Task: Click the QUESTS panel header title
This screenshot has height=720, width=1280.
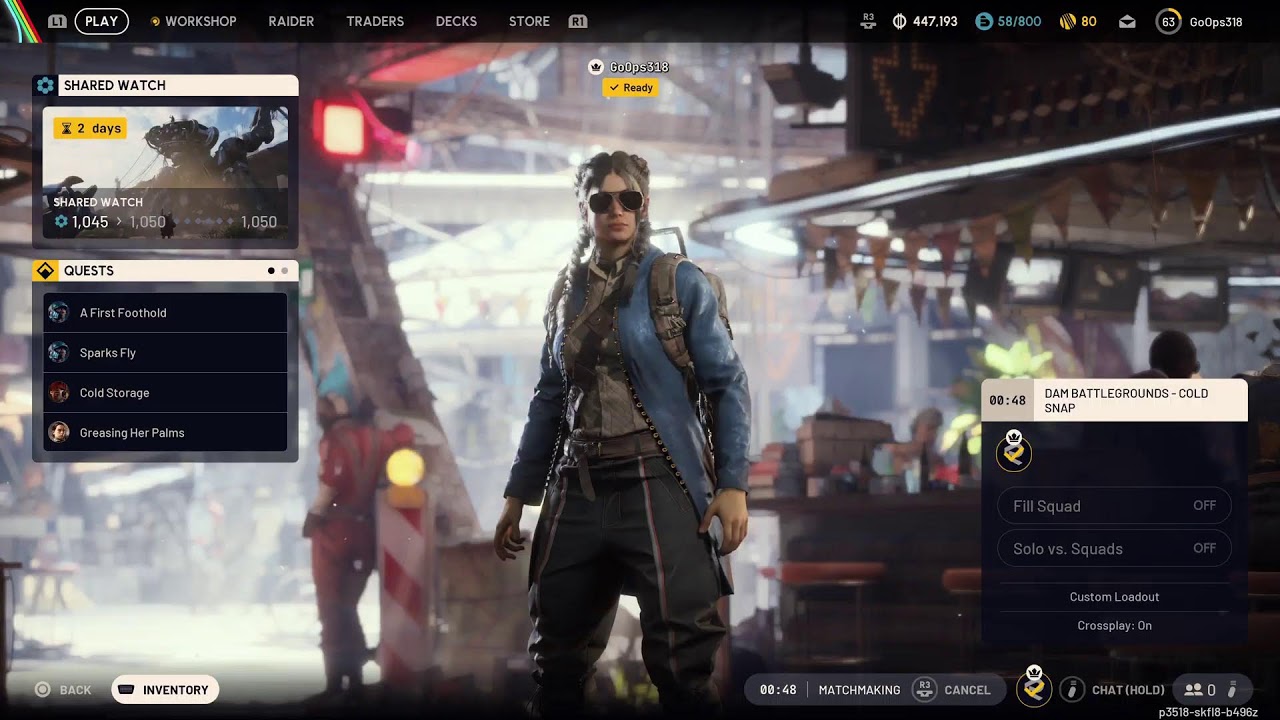Action: [89, 271]
